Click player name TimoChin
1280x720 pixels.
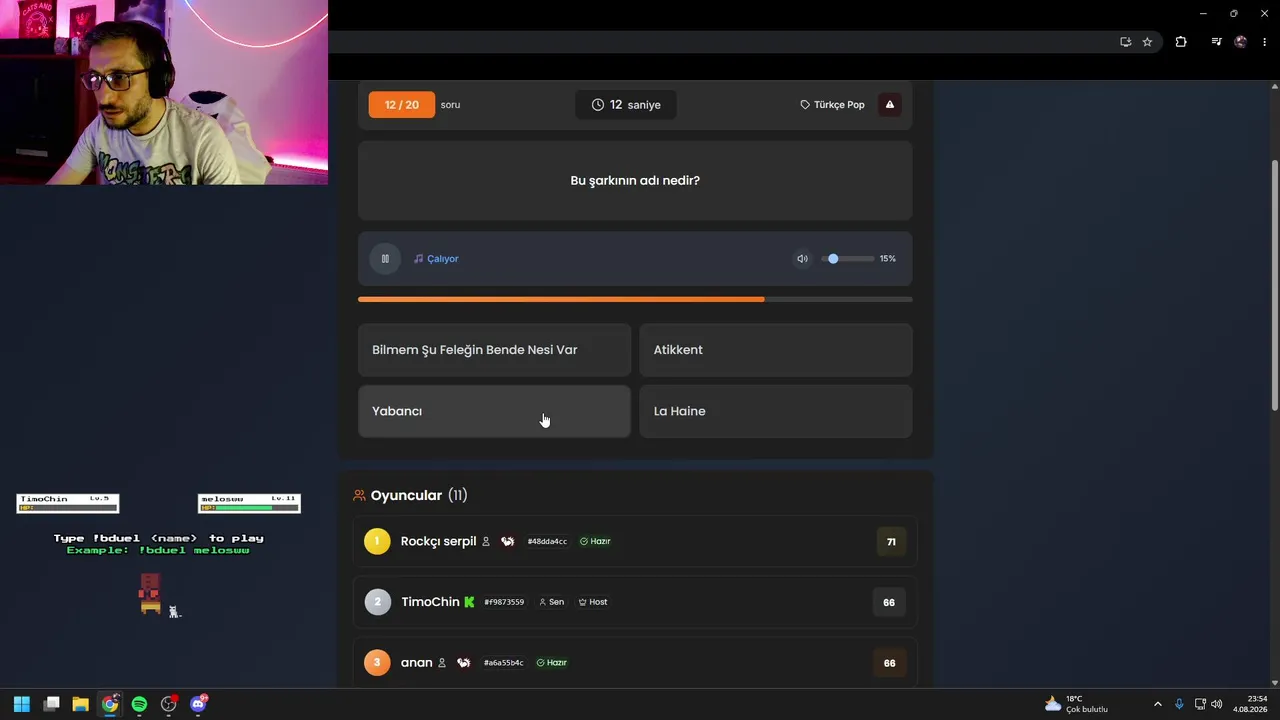430,602
